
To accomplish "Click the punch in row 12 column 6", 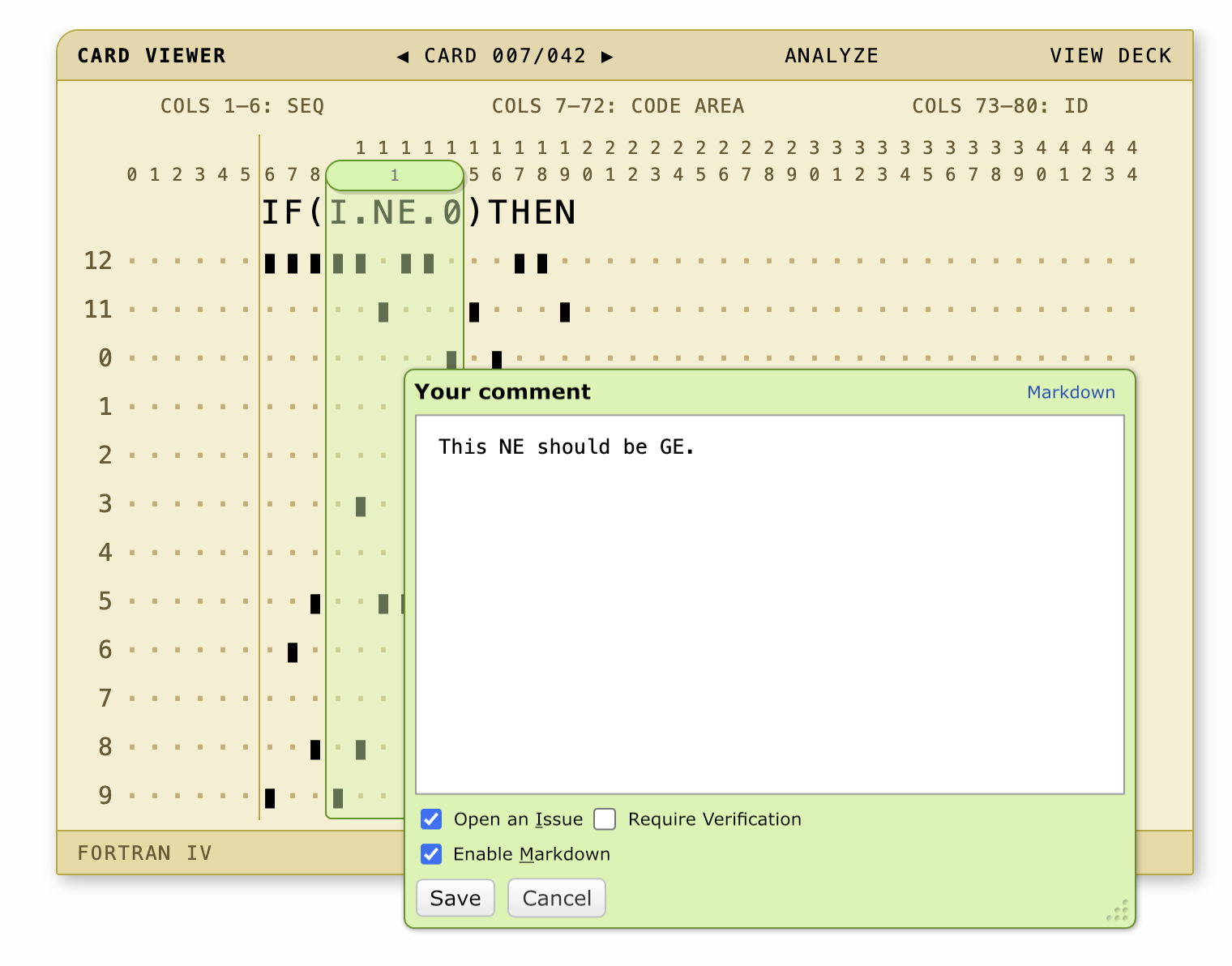I will coord(271,261).
